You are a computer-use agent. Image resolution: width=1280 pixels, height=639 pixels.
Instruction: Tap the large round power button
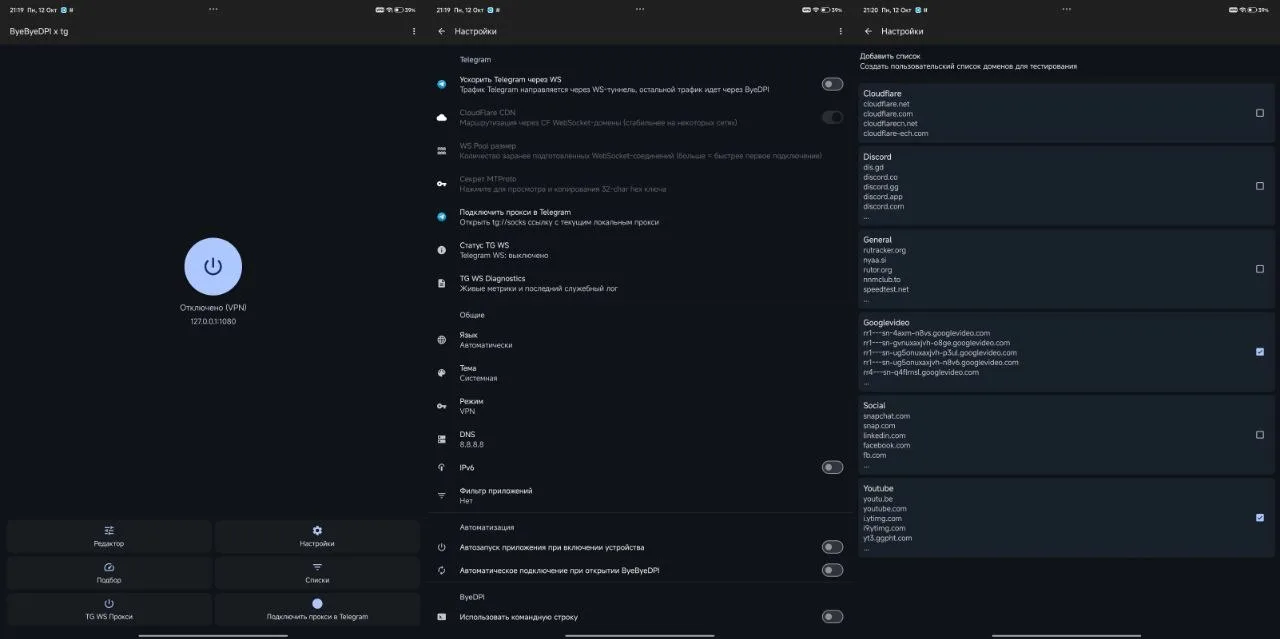[x=213, y=266]
